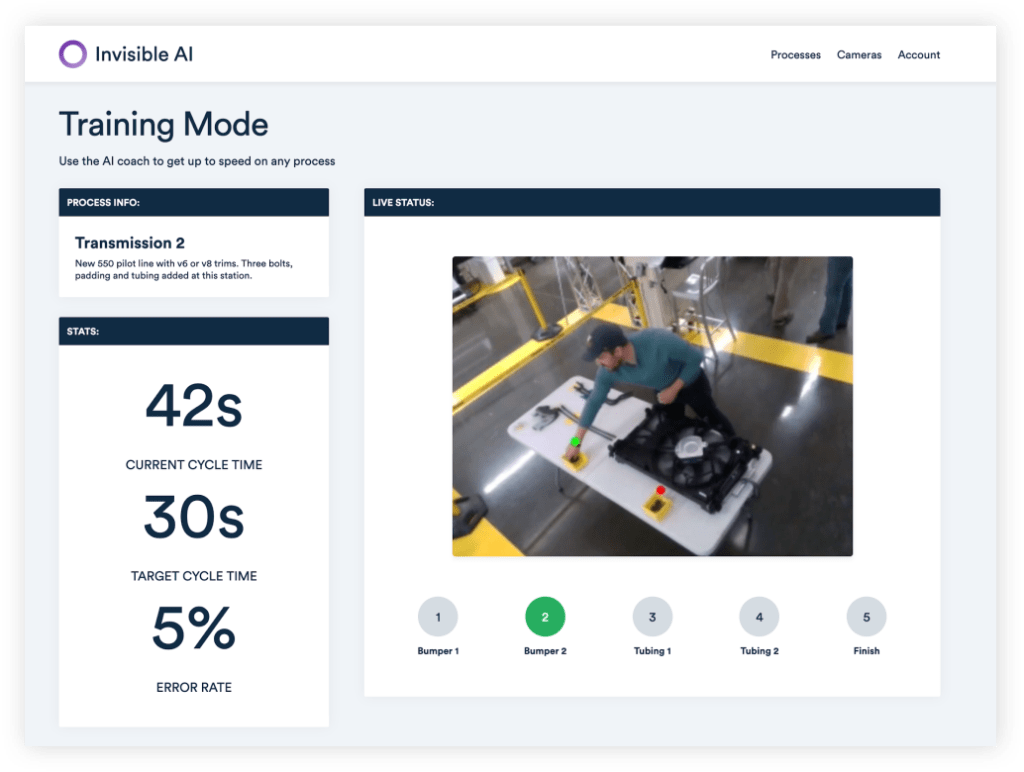Click the 42s current cycle time value
1024x772 pixels.
tap(194, 406)
